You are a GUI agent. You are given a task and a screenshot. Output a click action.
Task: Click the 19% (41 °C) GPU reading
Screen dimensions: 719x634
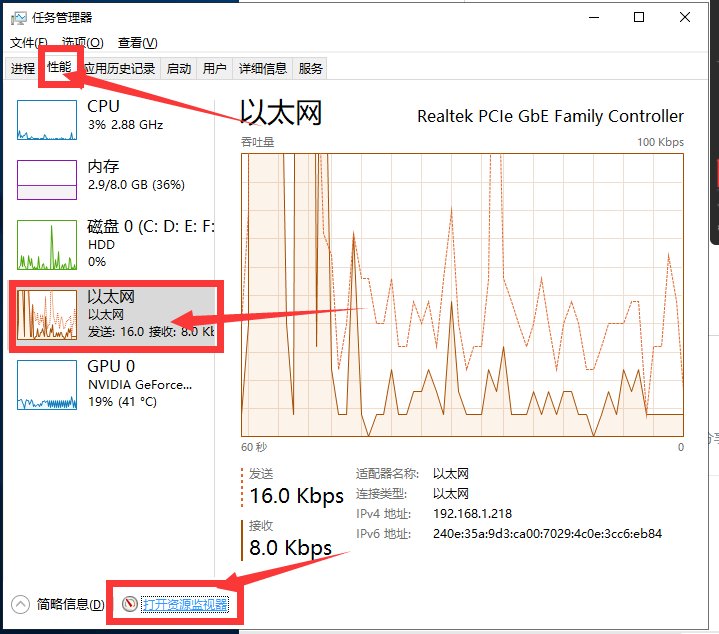(x=122, y=402)
